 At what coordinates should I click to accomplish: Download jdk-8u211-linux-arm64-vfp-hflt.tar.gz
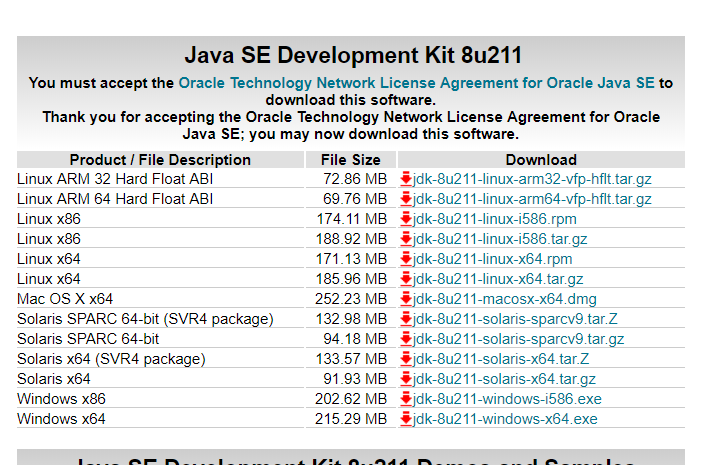pos(532,199)
